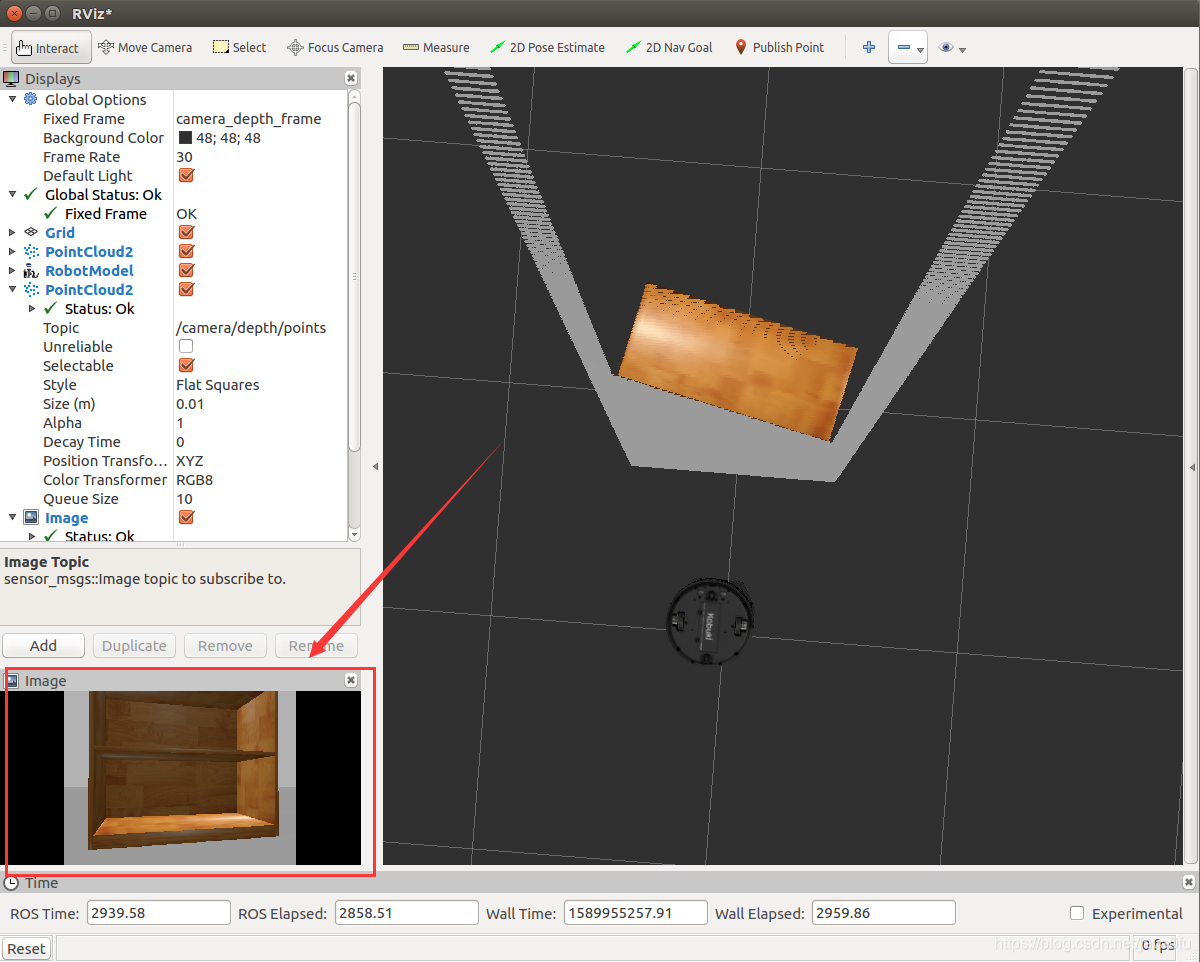The width and height of the screenshot is (1200, 962).
Task: Click the Wall Time field
Action: [635, 913]
